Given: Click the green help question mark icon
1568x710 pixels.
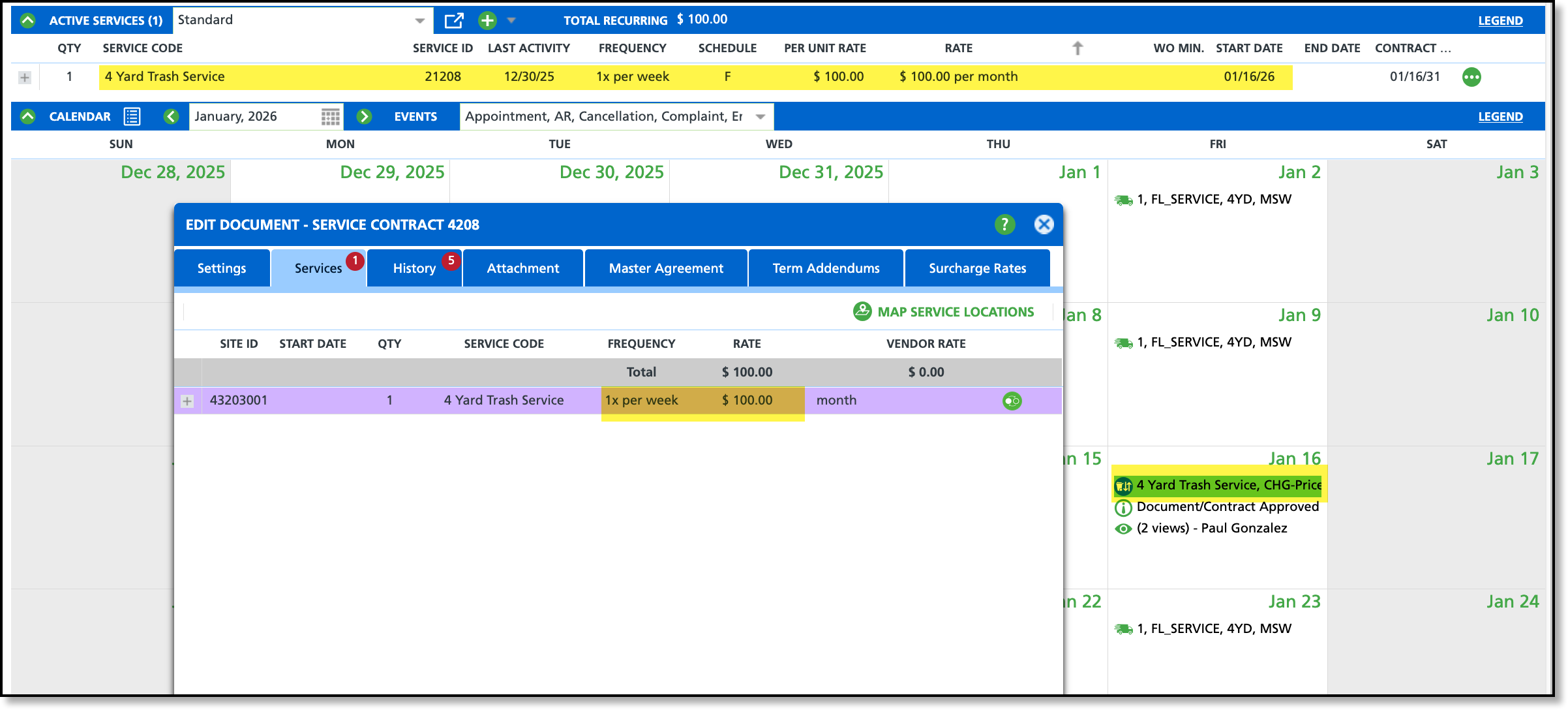Looking at the screenshot, I should [x=1004, y=224].
